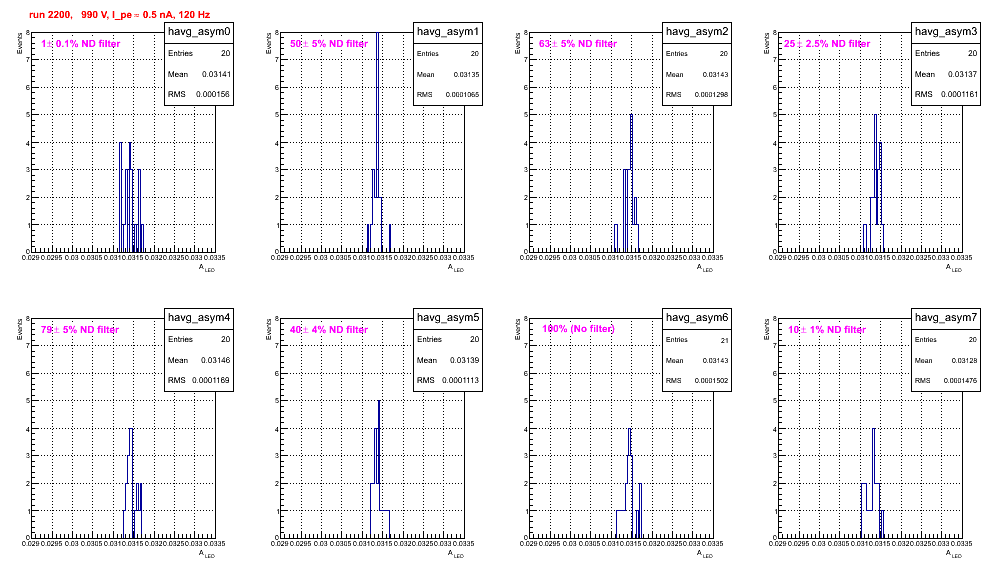Screen dimensions: 996x572
Task: Click Mean value 0.03128 in havg_asym7 stats
Action: coord(964,360)
